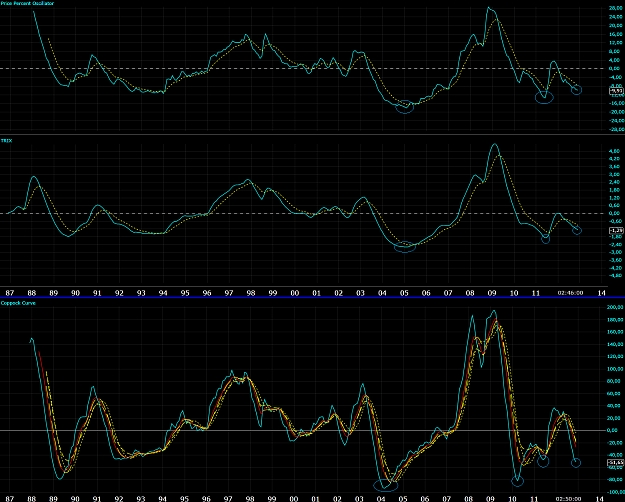Click -28,00 on the oscillator price scale
Screen dimensions: 625x502
coord(615,129)
